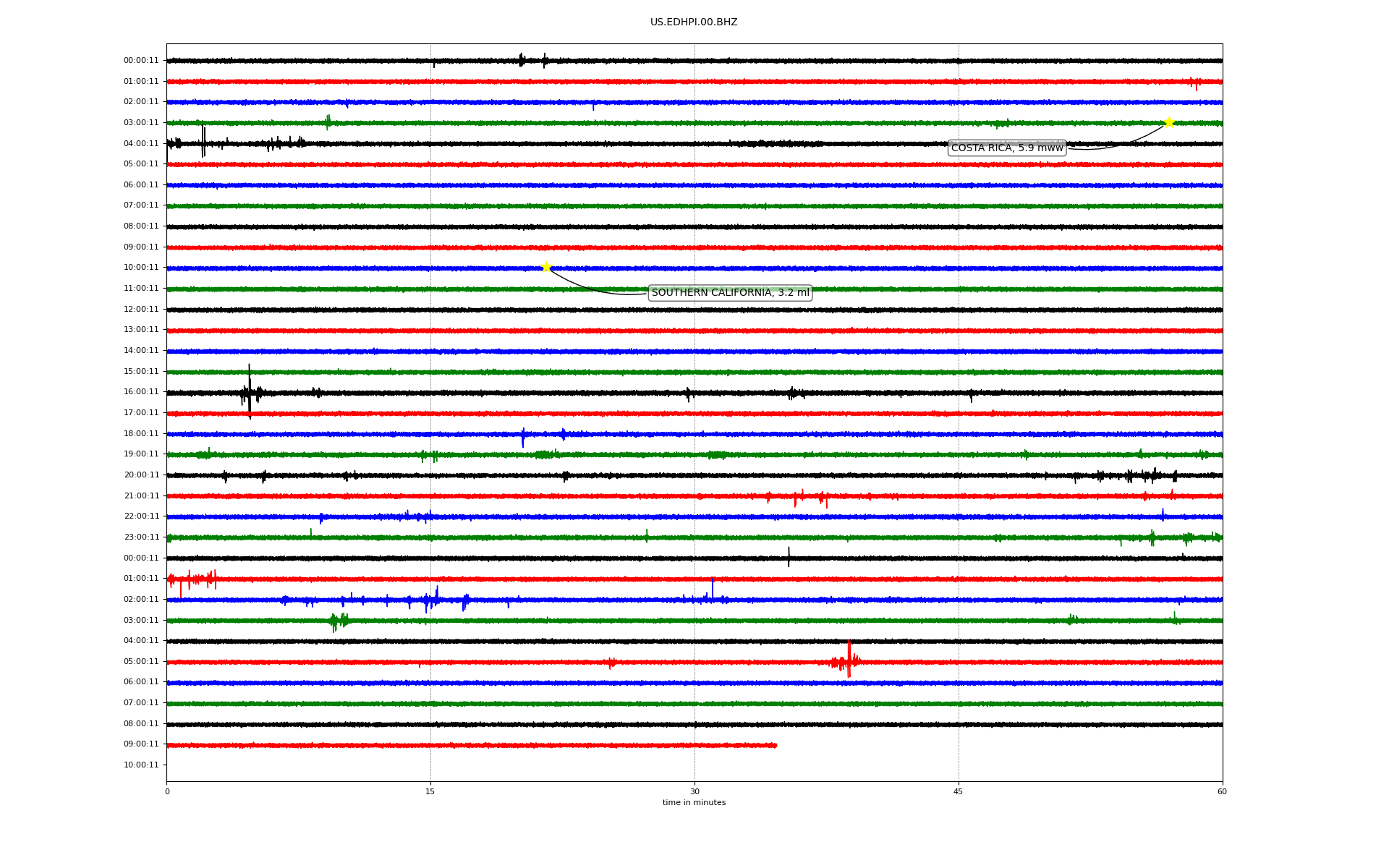1389x868 pixels.
Task: Click the SOUTHERN CALIFORNIA, 3.2 ml label
Action: (730, 293)
